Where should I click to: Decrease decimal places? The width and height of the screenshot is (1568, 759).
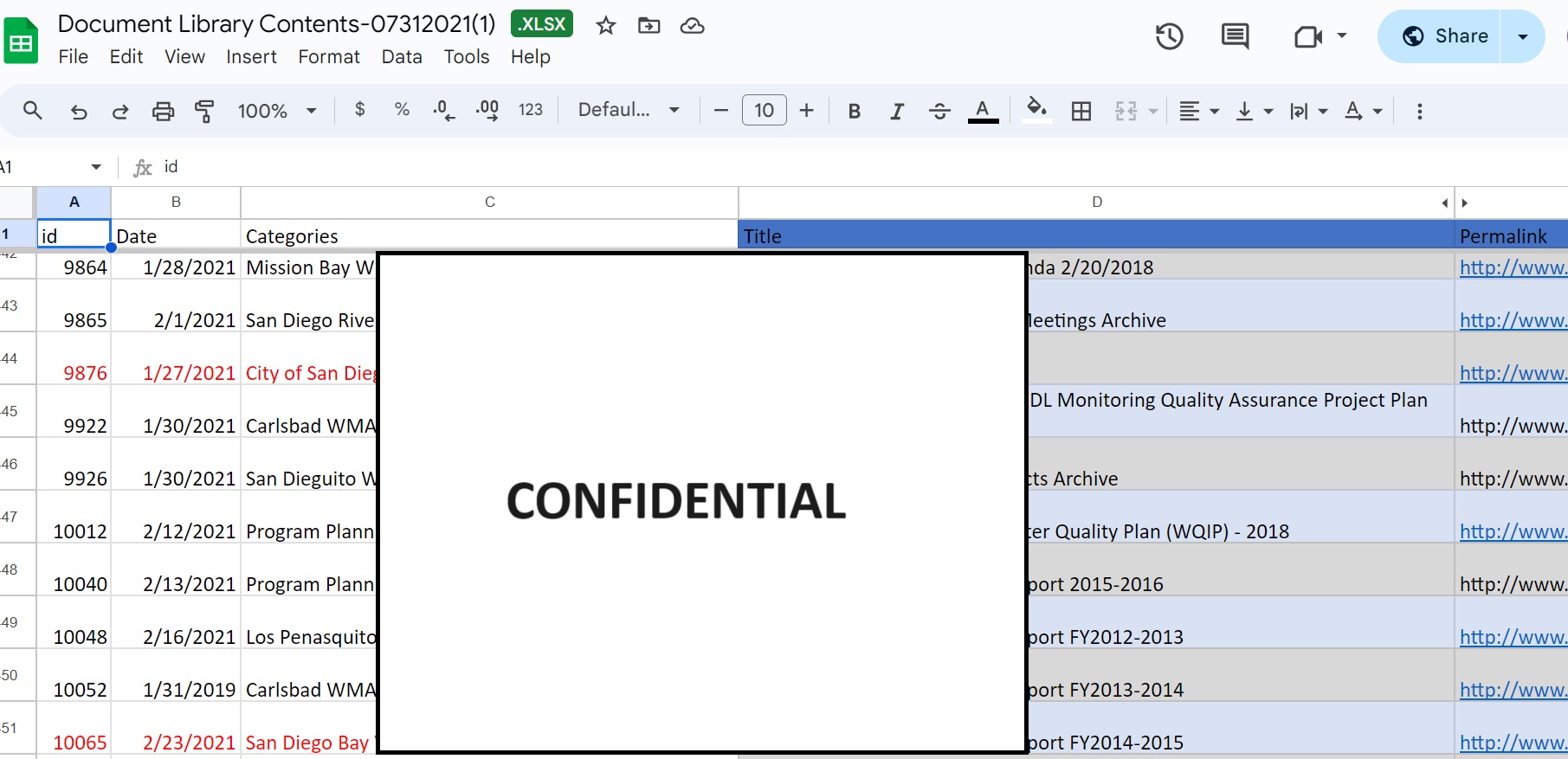444,110
